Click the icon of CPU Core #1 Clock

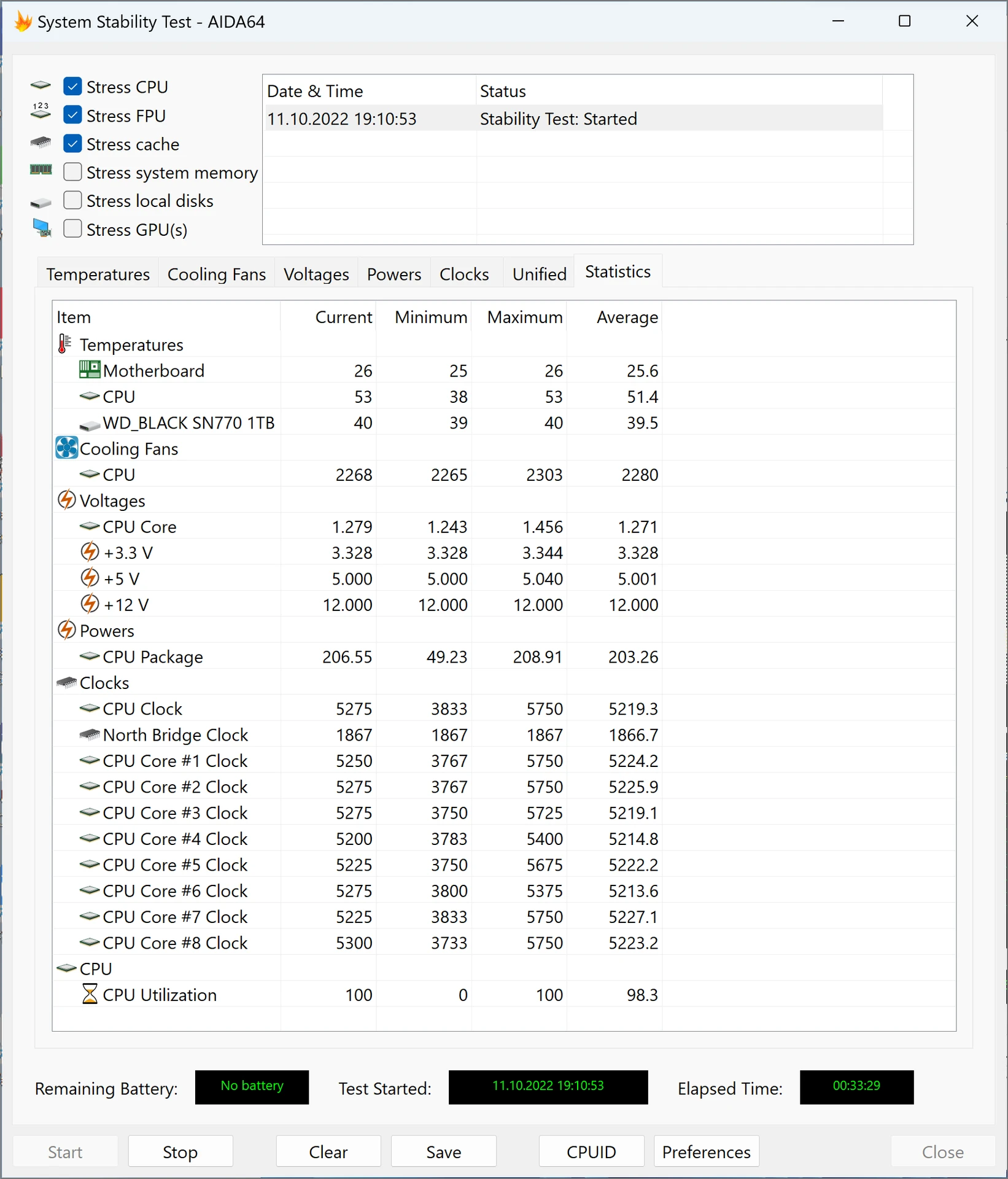(90, 760)
